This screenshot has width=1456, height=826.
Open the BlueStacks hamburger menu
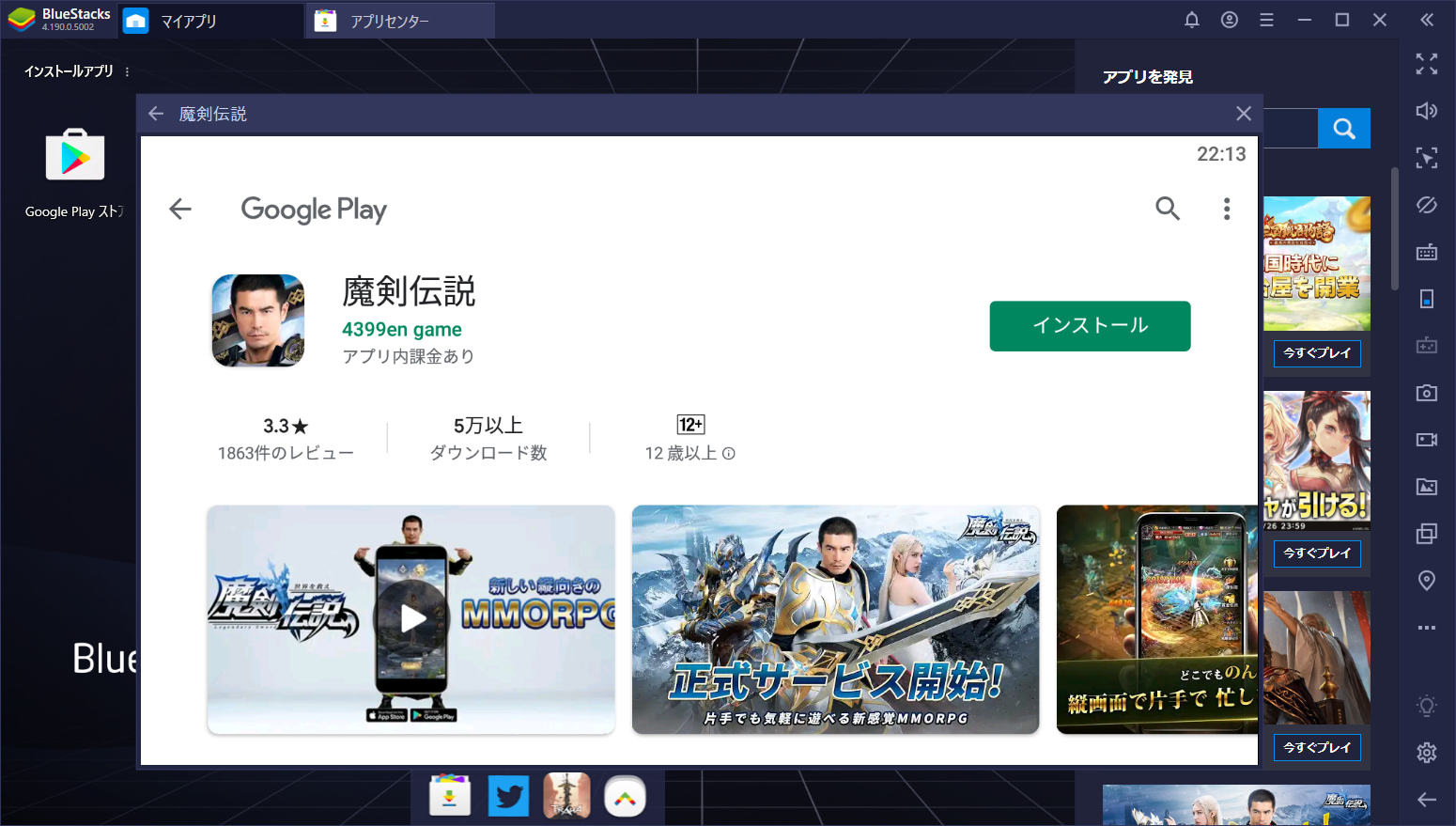click(x=1266, y=20)
